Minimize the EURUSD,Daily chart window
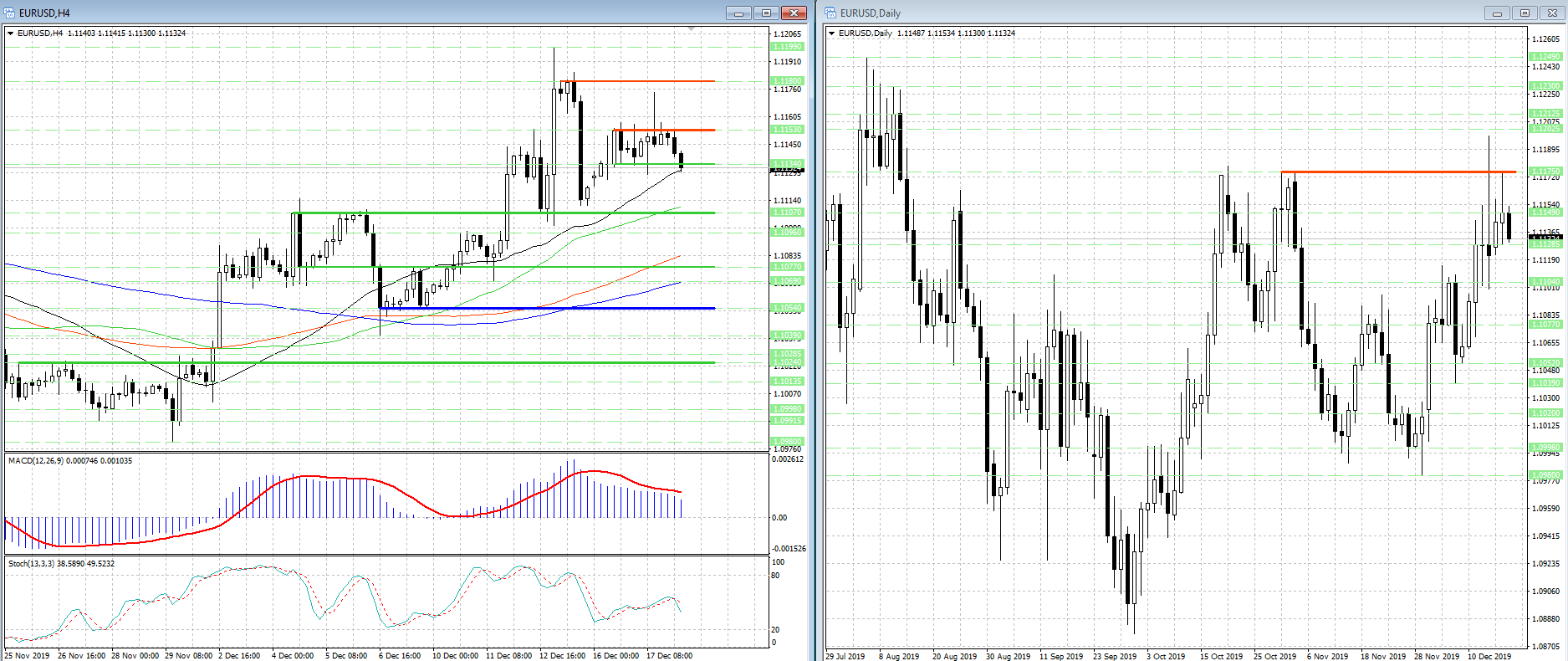Screen dimensions: 1568x661 [1497, 13]
